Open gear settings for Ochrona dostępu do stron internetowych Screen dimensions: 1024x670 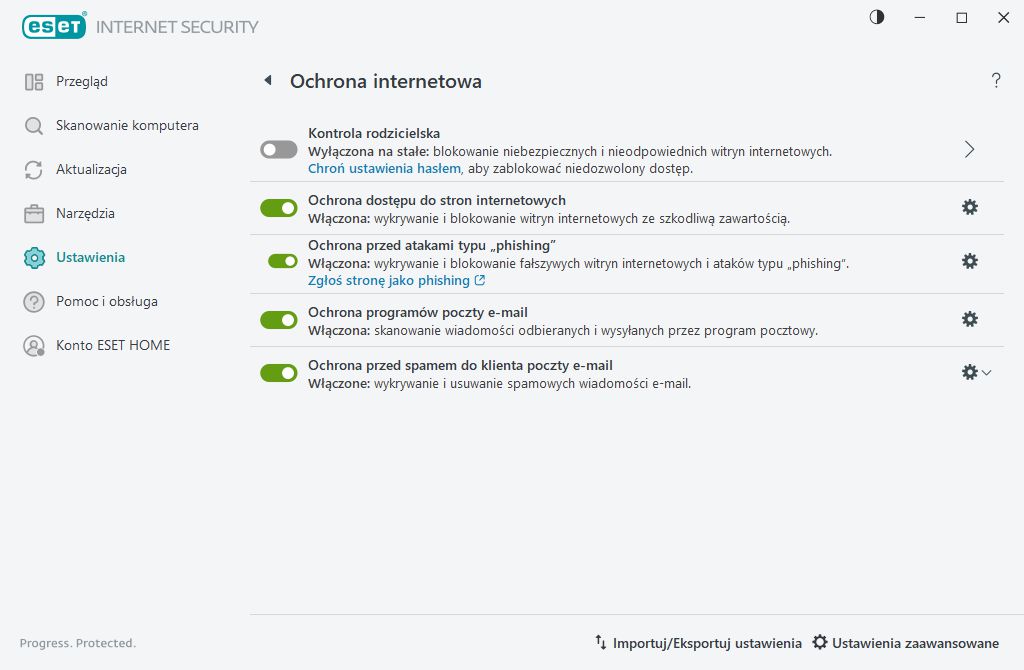click(969, 207)
